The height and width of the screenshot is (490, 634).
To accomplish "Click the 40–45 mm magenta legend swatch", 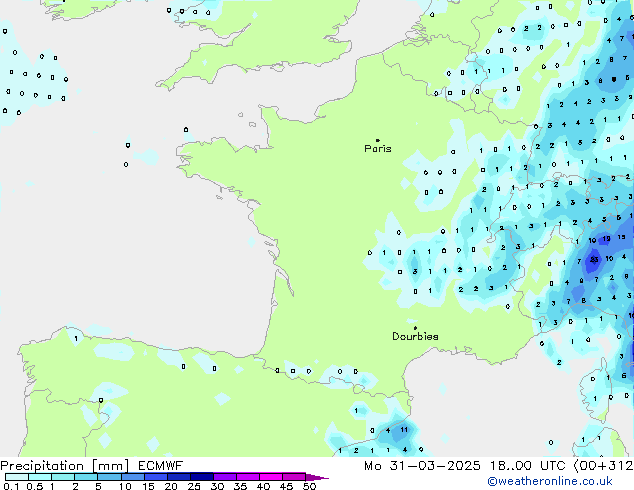I will (271, 477).
